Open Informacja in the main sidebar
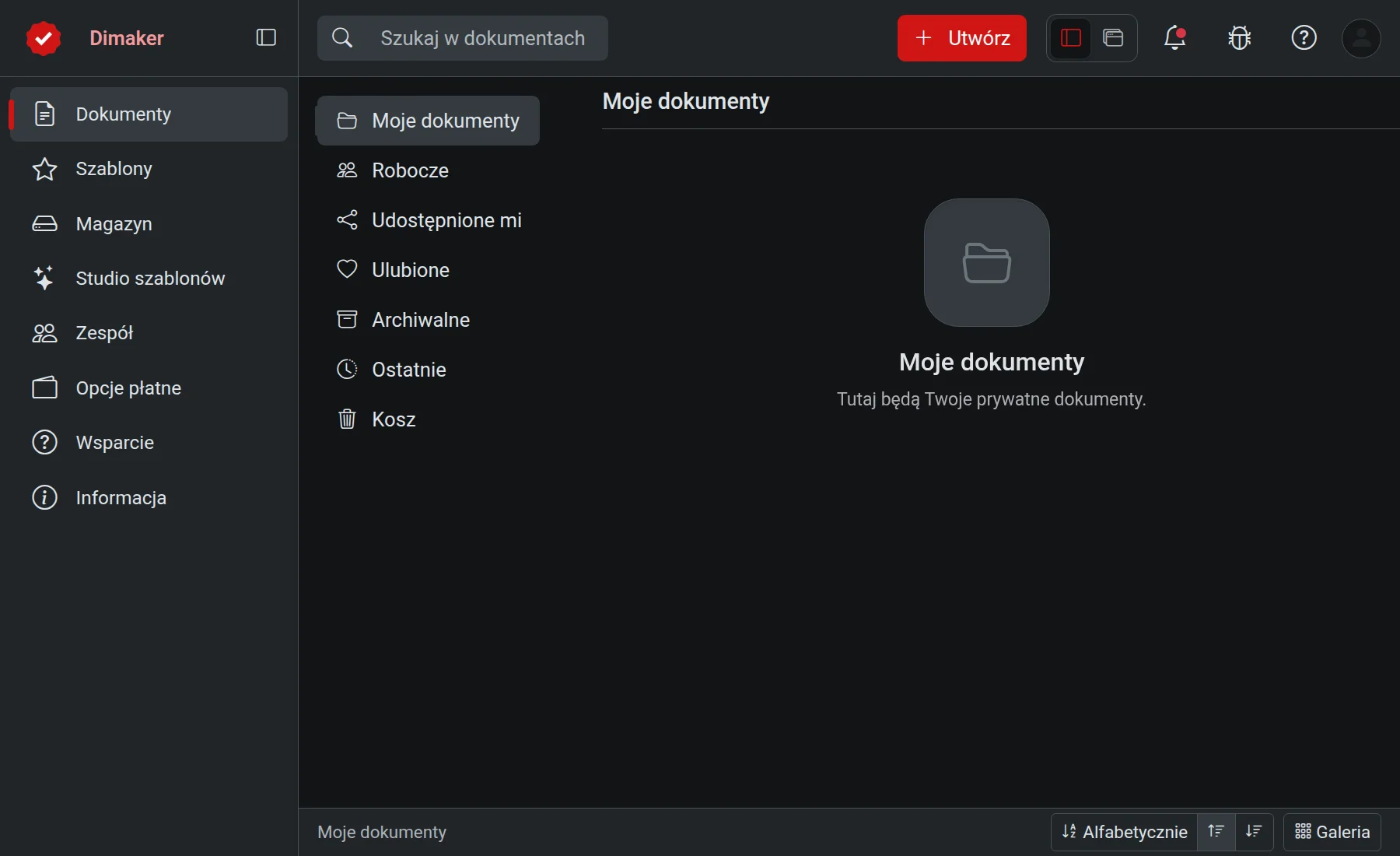 point(149,498)
